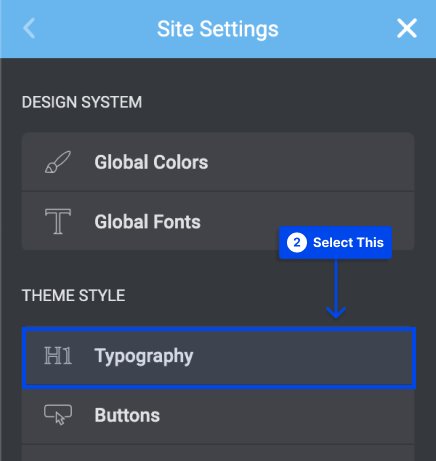436x461 pixels.
Task: Click the number 2 step badge
Action: click(x=297, y=242)
